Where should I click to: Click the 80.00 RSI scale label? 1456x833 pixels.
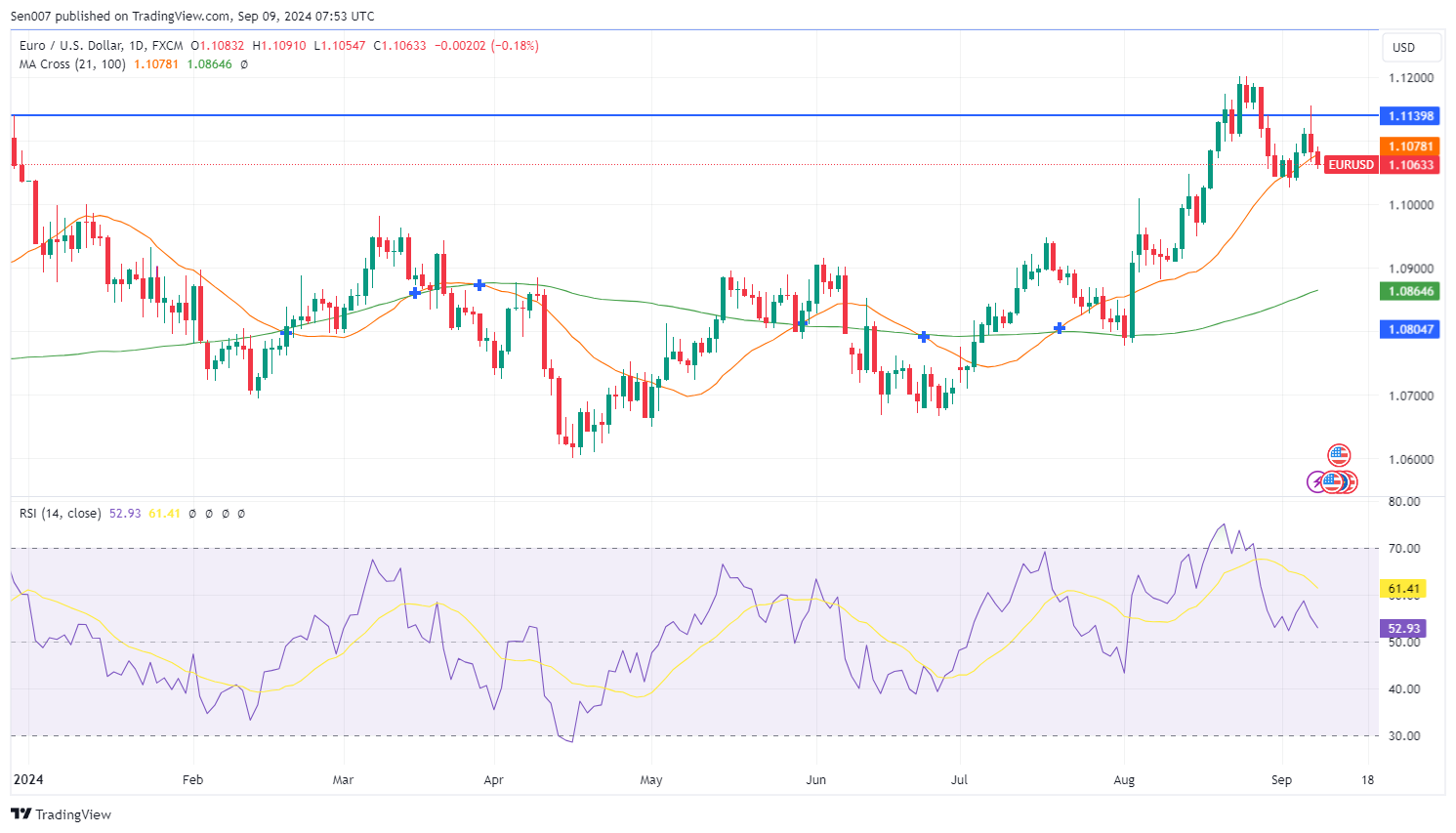(1404, 502)
